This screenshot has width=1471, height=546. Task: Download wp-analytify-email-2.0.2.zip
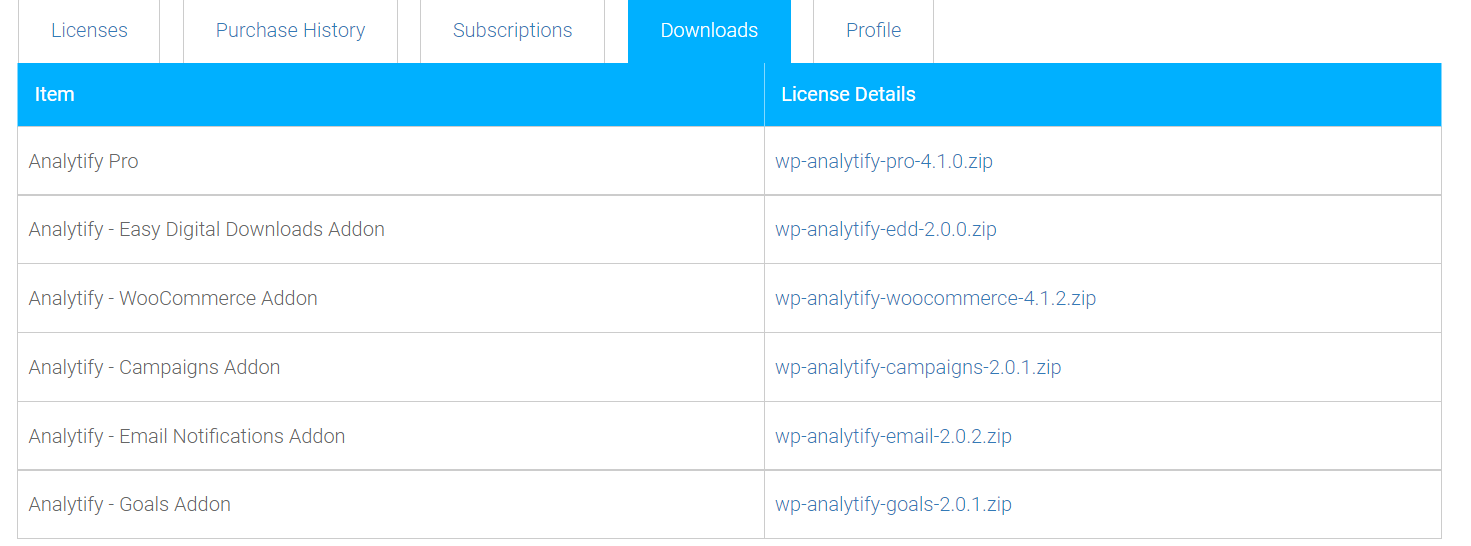click(893, 436)
